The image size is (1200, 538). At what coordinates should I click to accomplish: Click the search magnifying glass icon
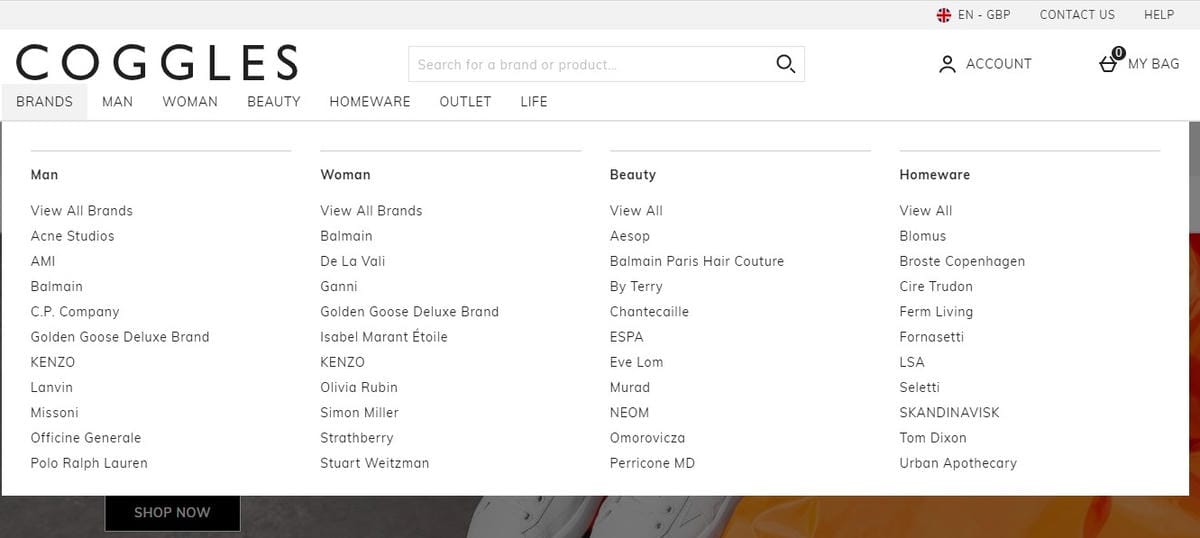785,64
